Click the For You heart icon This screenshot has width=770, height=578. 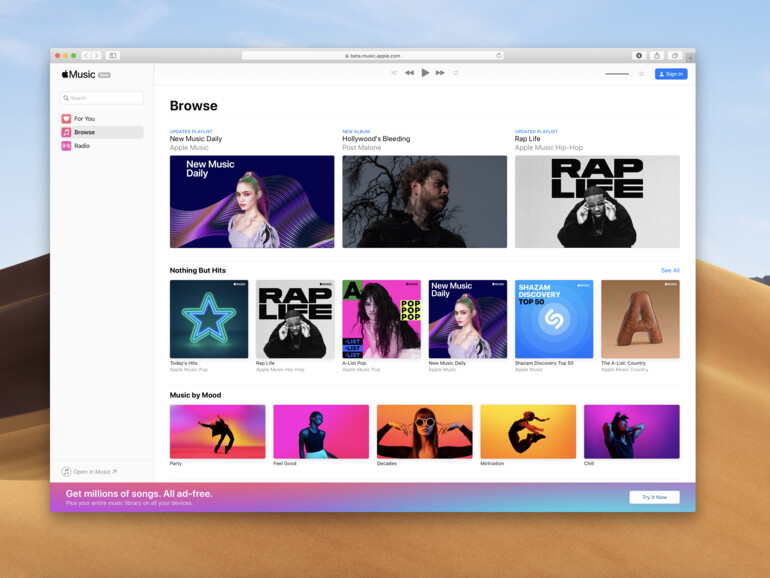(66, 118)
